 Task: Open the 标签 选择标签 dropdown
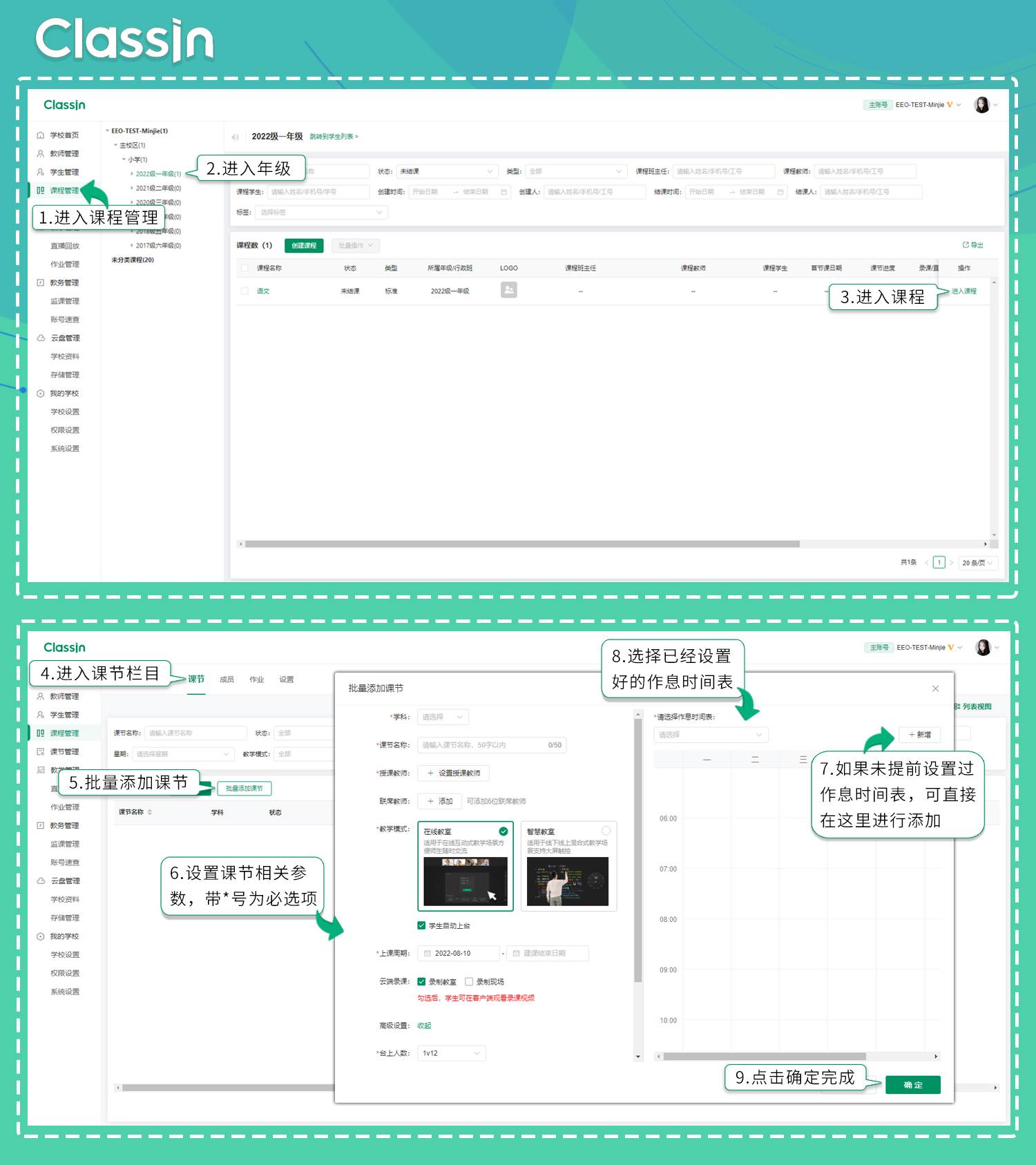[321, 213]
